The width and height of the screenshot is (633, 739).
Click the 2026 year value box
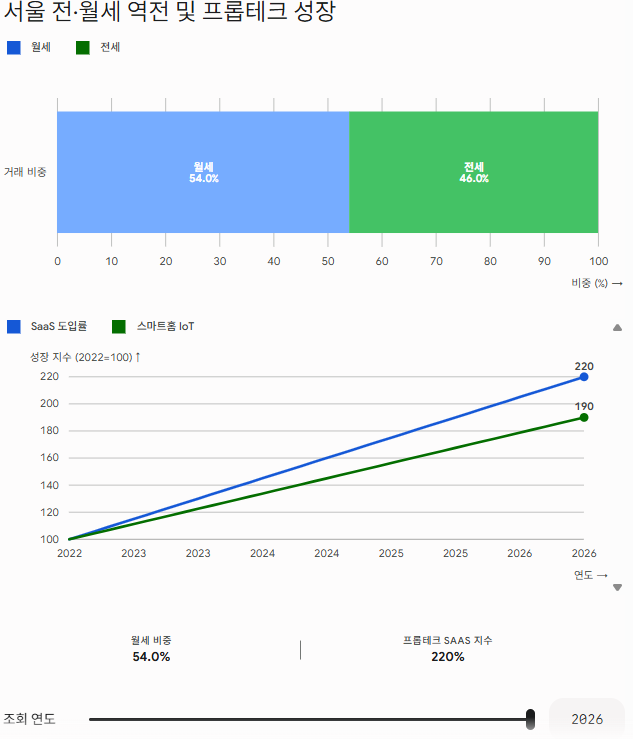tap(587, 719)
